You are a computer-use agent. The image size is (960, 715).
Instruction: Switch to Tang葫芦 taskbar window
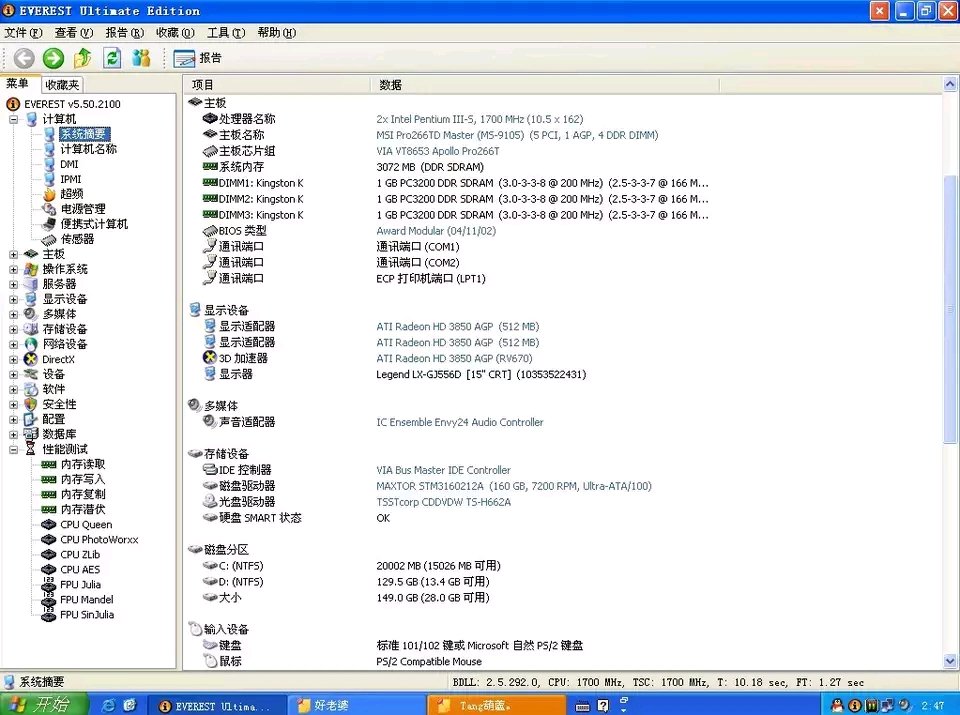pos(496,705)
